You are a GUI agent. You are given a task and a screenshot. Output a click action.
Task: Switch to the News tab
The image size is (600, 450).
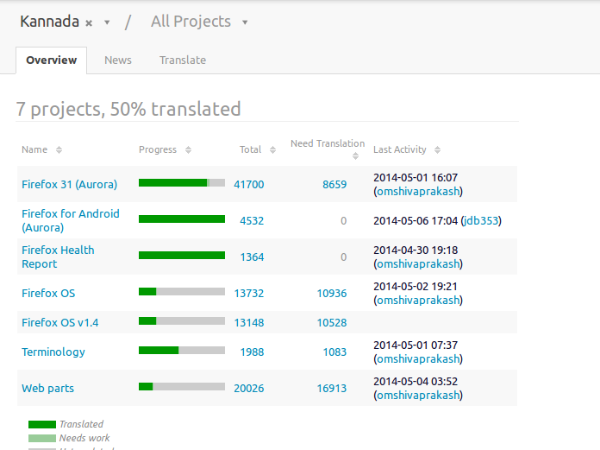click(x=118, y=60)
